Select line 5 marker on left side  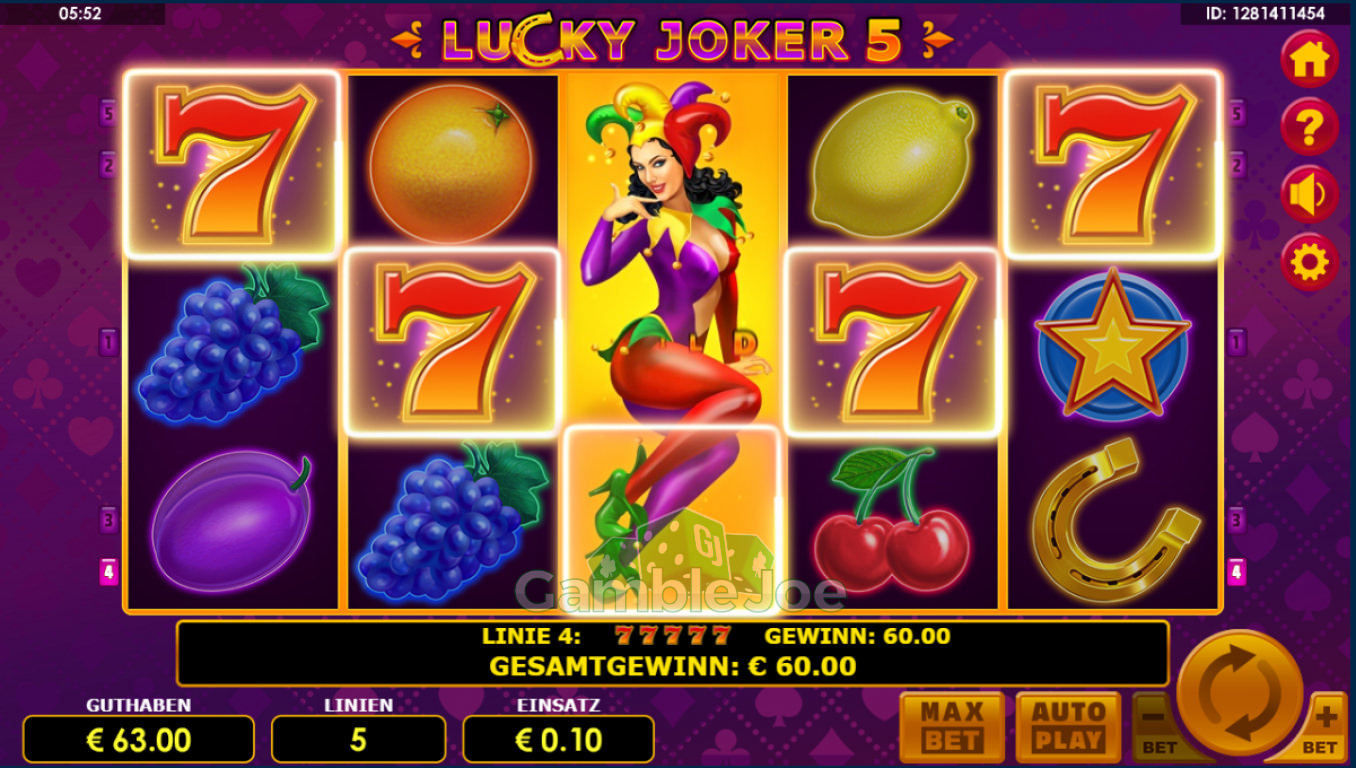(108, 112)
